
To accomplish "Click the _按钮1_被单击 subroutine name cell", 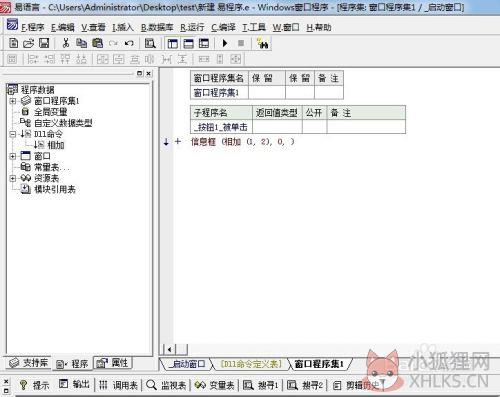I will coord(221,127).
